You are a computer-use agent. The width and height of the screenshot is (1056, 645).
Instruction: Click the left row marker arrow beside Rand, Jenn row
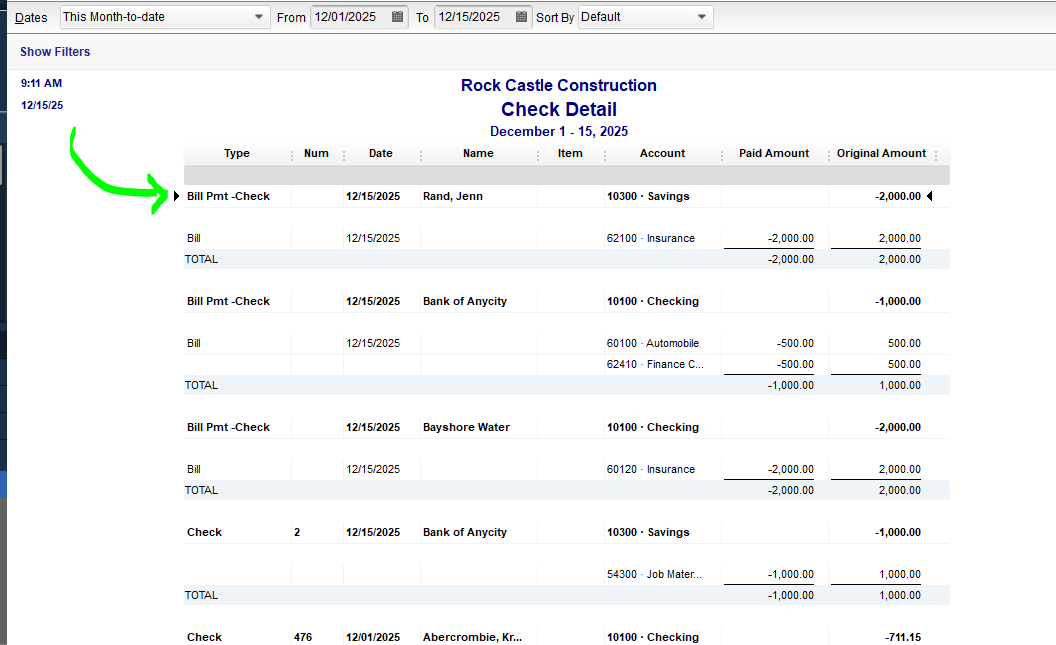coord(177,197)
